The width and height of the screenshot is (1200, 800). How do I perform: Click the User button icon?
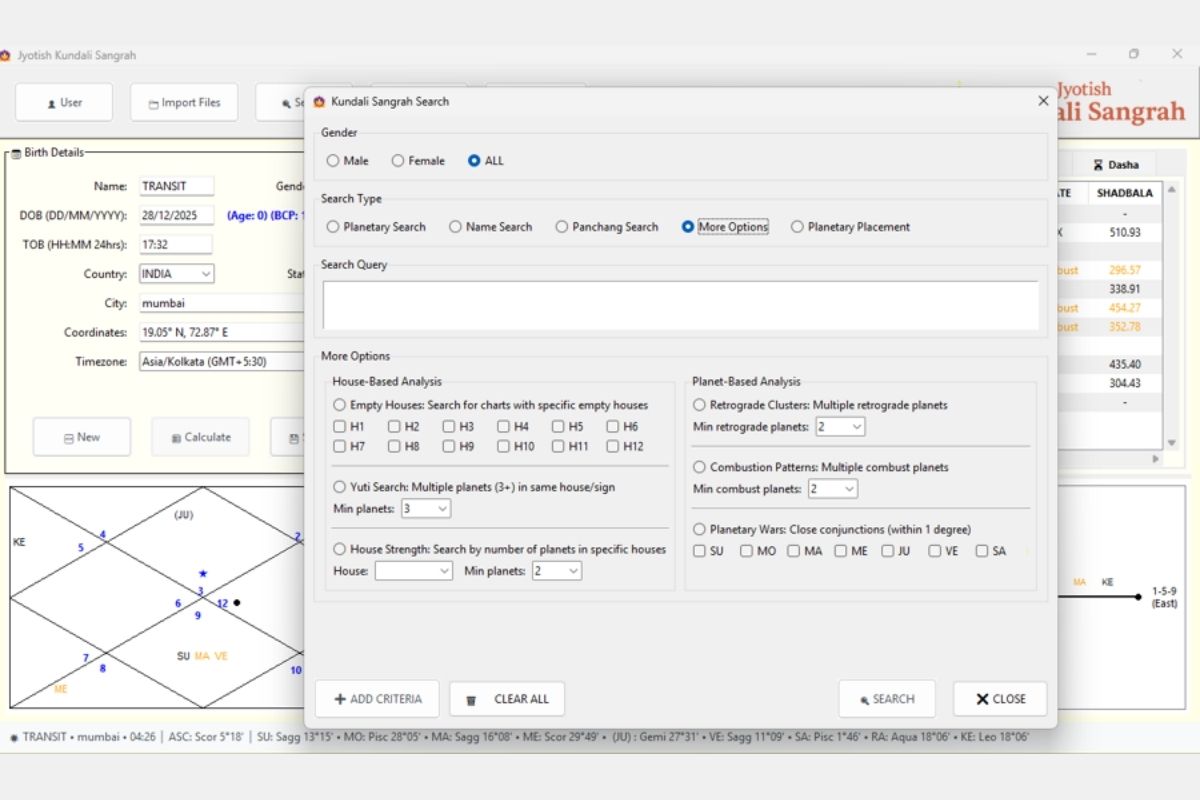(x=51, y=103)
